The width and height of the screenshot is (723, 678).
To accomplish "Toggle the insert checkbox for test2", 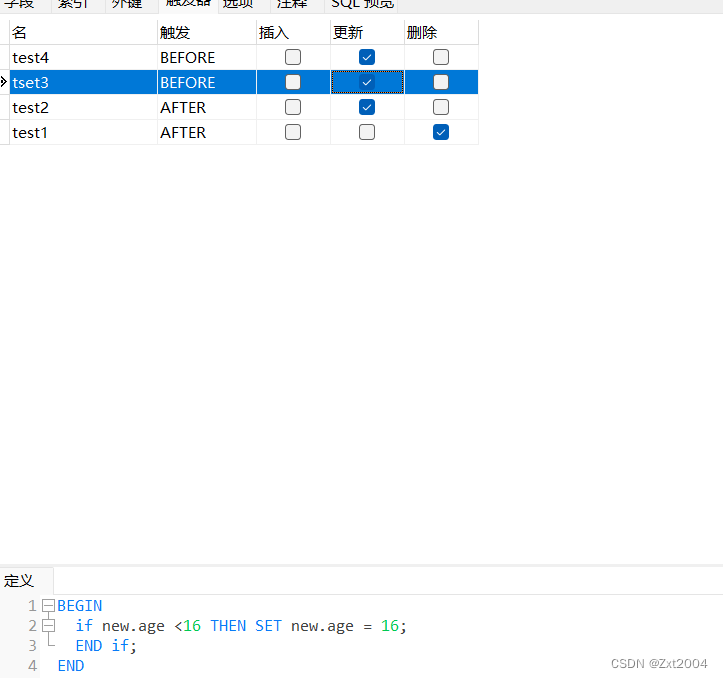I will tap(293, 107).
